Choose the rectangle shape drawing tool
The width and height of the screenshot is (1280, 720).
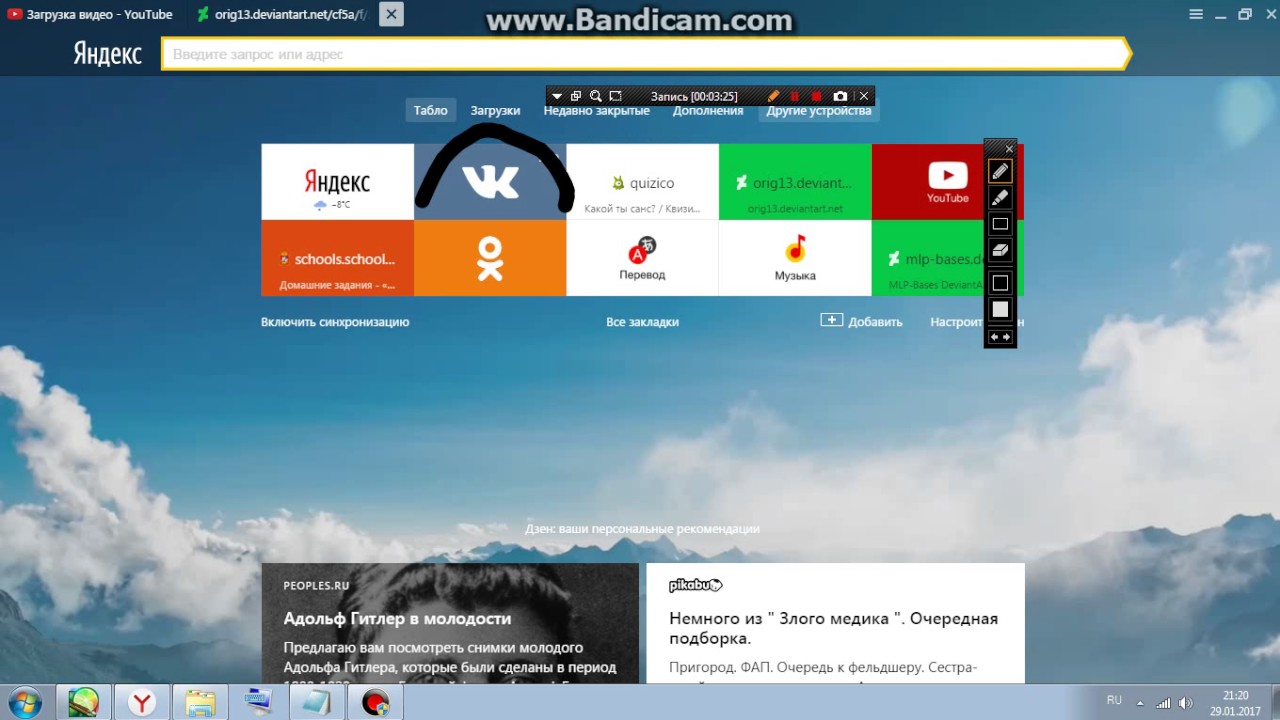[1000, 224]
